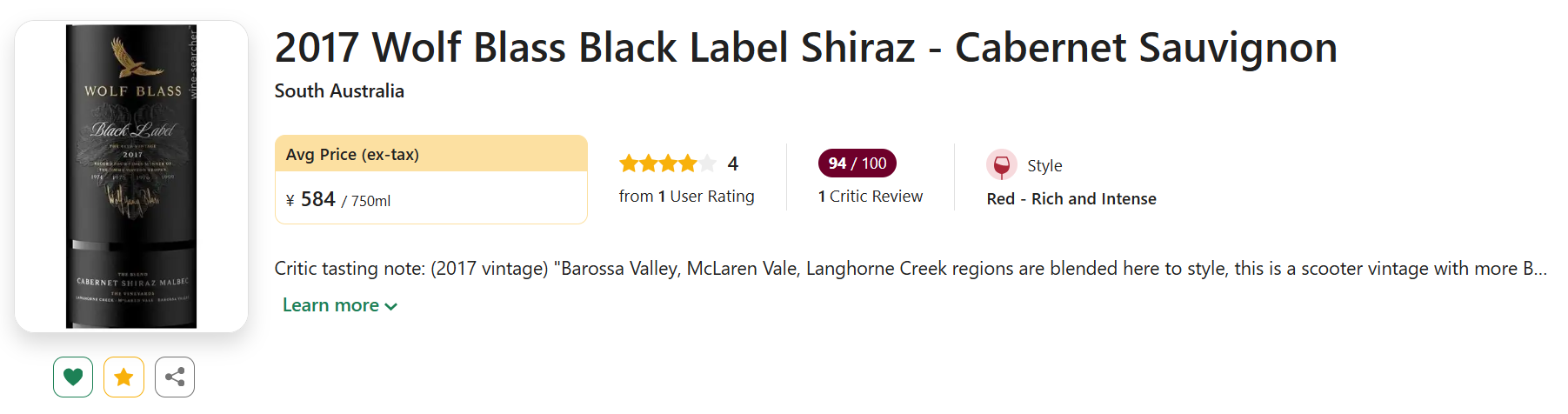Image resolution: width=1568 pixels, height=414 pixels.
Task: Open the Wolf Blass bottle image
Action: click(x=131, y=176)
